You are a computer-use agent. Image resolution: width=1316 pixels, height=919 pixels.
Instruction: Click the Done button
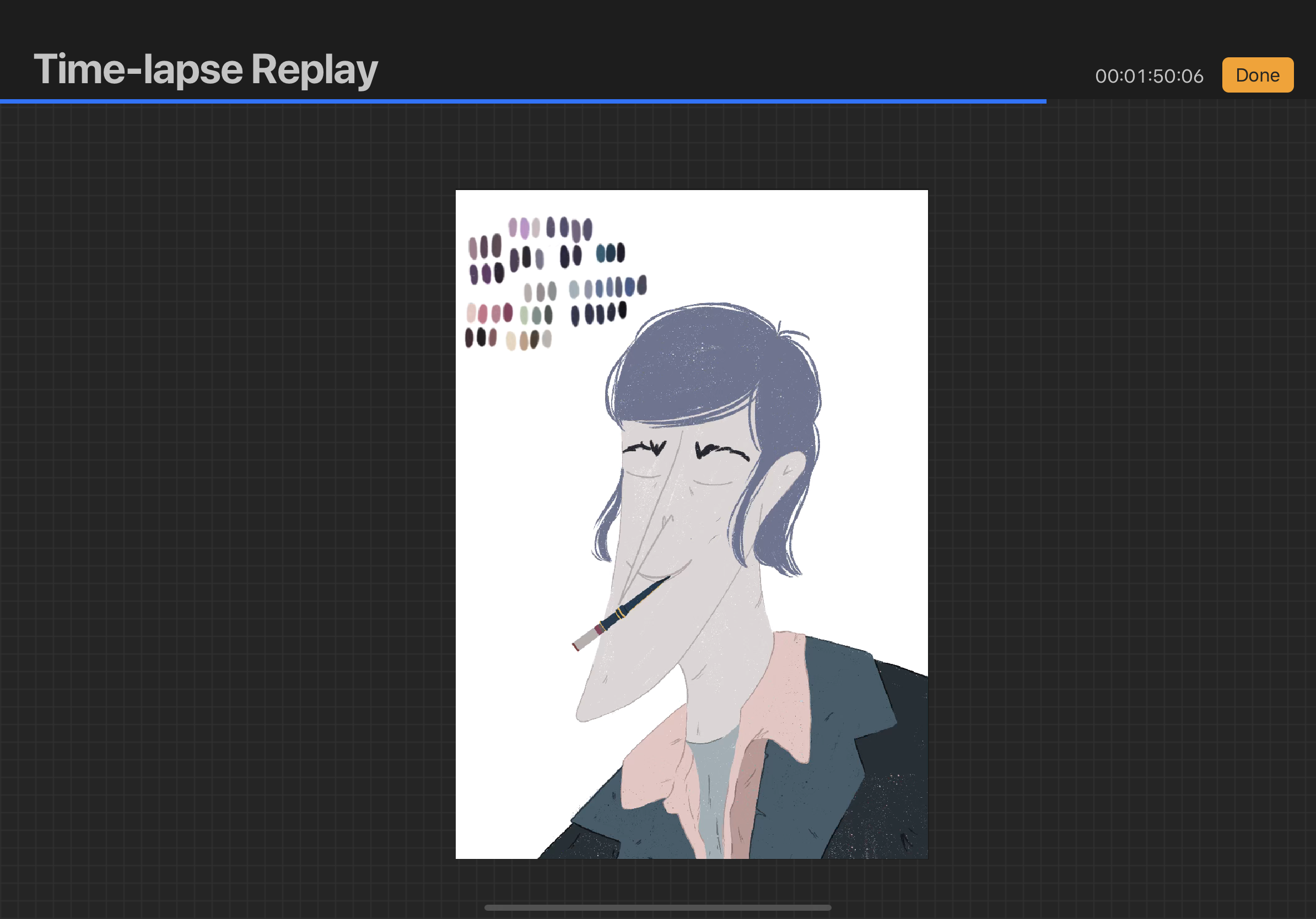point(1258,75)
